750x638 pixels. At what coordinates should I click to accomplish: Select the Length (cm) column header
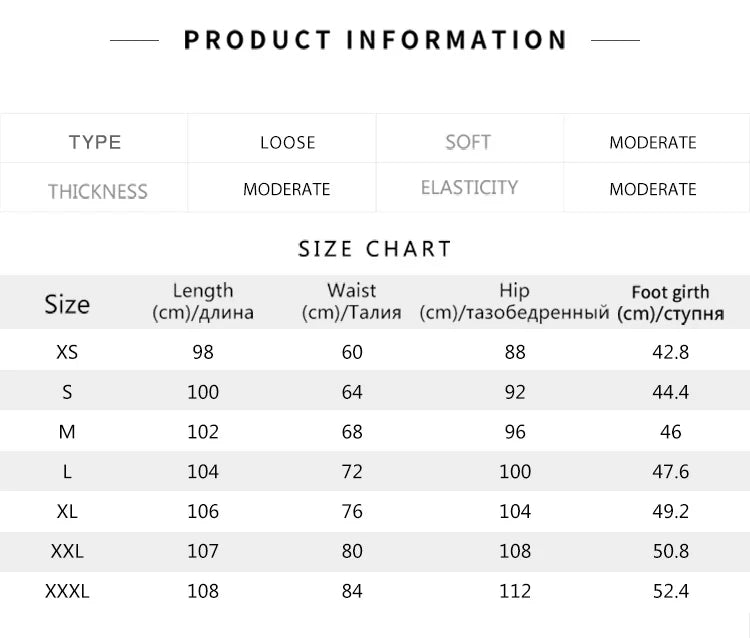203,301
